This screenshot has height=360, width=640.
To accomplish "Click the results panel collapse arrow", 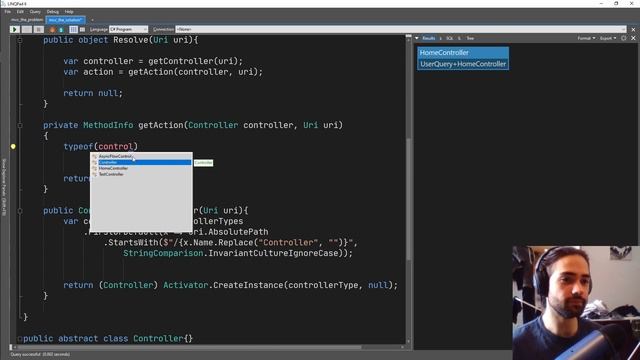I will tap(417, 38).
